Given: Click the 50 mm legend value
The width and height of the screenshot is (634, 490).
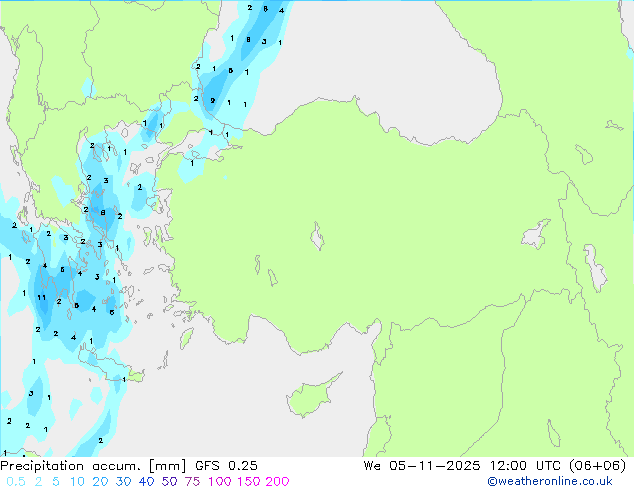Looking at the screenshot, I should coord(169,482).
